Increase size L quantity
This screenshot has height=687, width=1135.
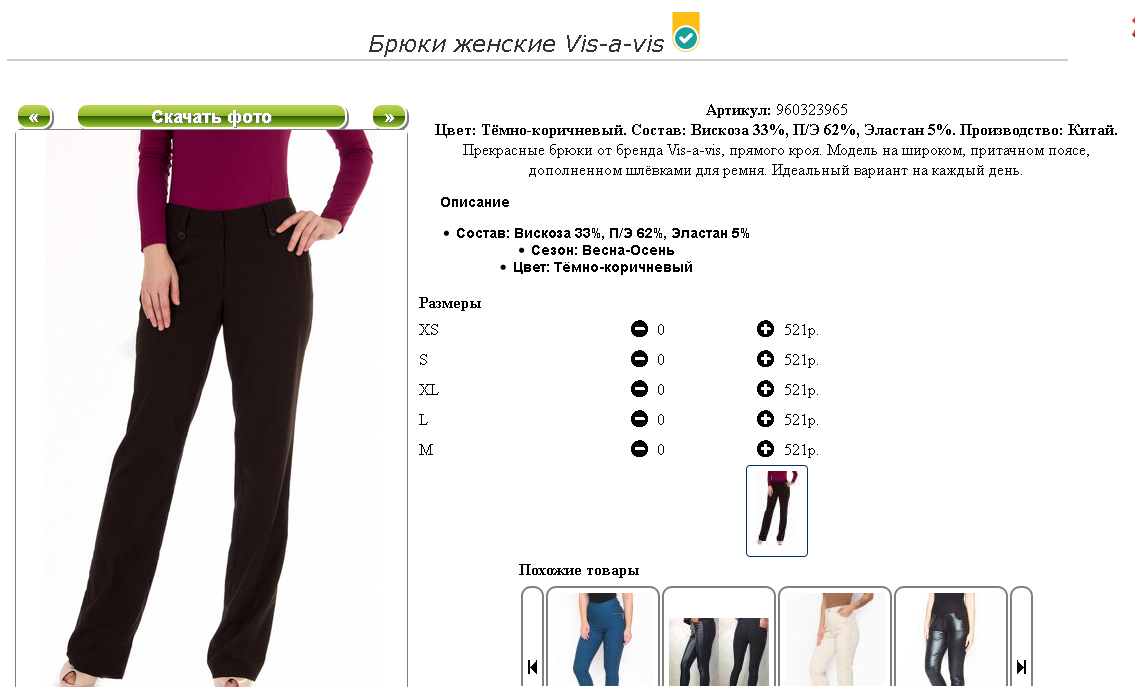pyautogui.click(x=765, y=419)
